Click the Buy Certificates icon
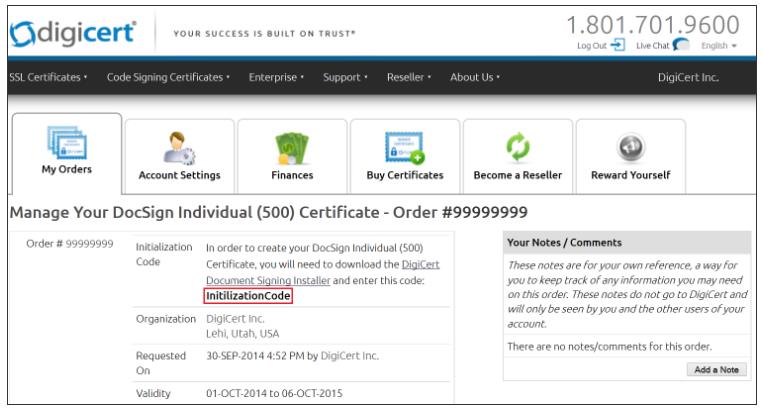Screen dimensions: 762x410 (404, 147)
